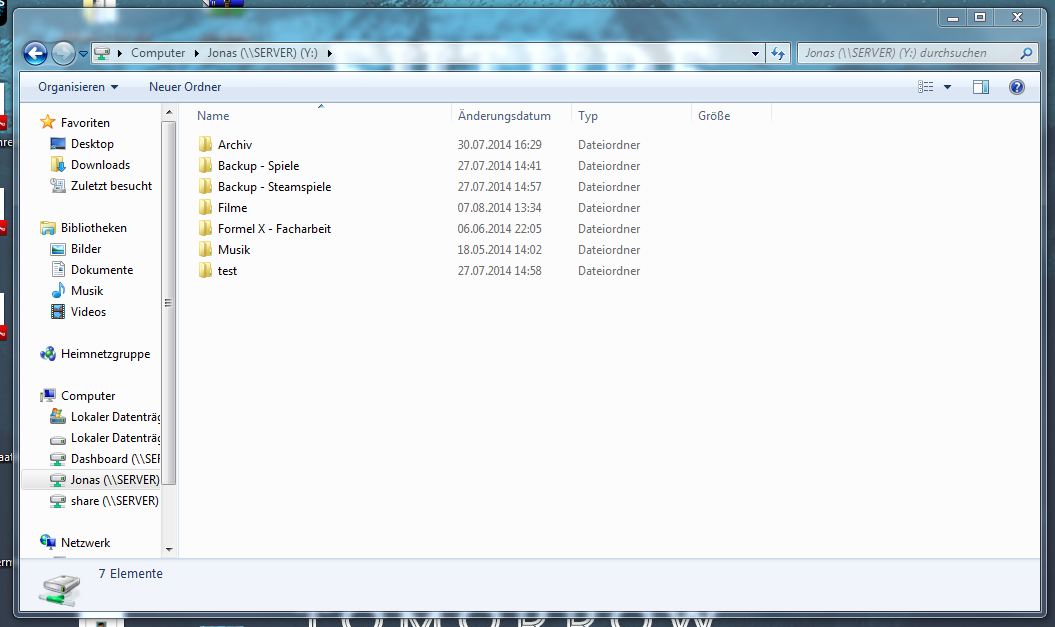Expand arrow before Computer in address bar
This screenshot has height=627, width=1055.
point(120,53)
